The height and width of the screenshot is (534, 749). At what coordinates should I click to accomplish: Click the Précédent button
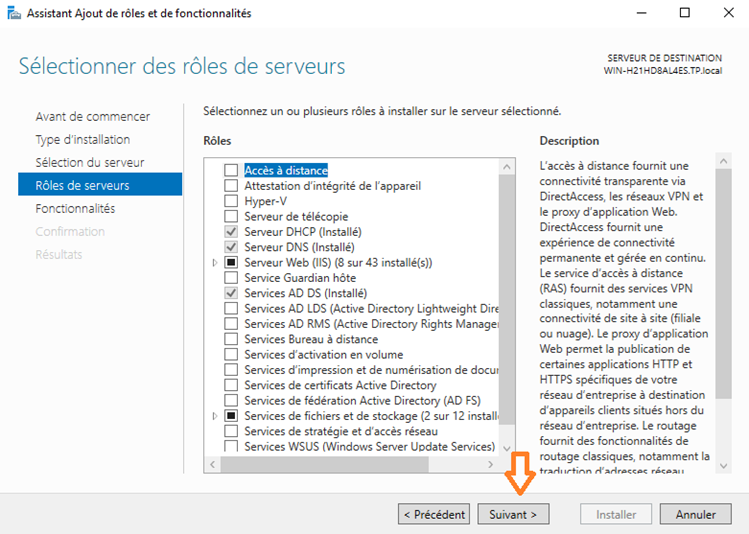[434, 514]
